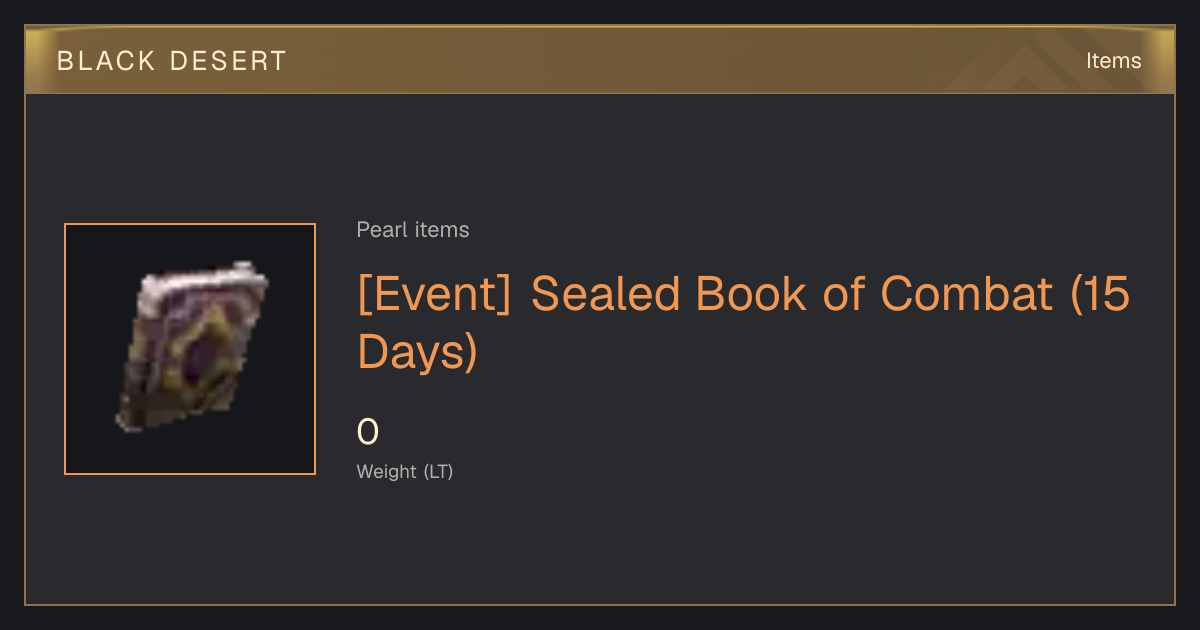This screenshot has width=1200, height=630.
Task: Click the weight value 0
Action: click(x=368, y=432)
